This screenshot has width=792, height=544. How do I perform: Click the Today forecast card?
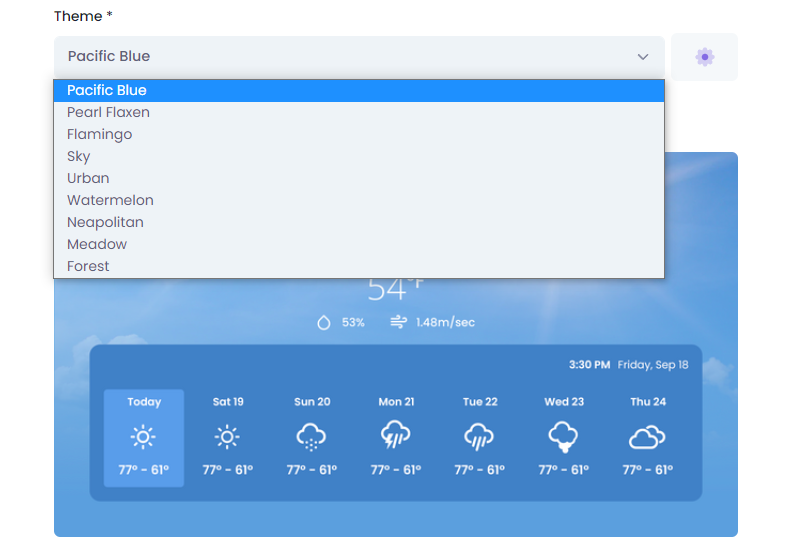[x=144, y=438]
